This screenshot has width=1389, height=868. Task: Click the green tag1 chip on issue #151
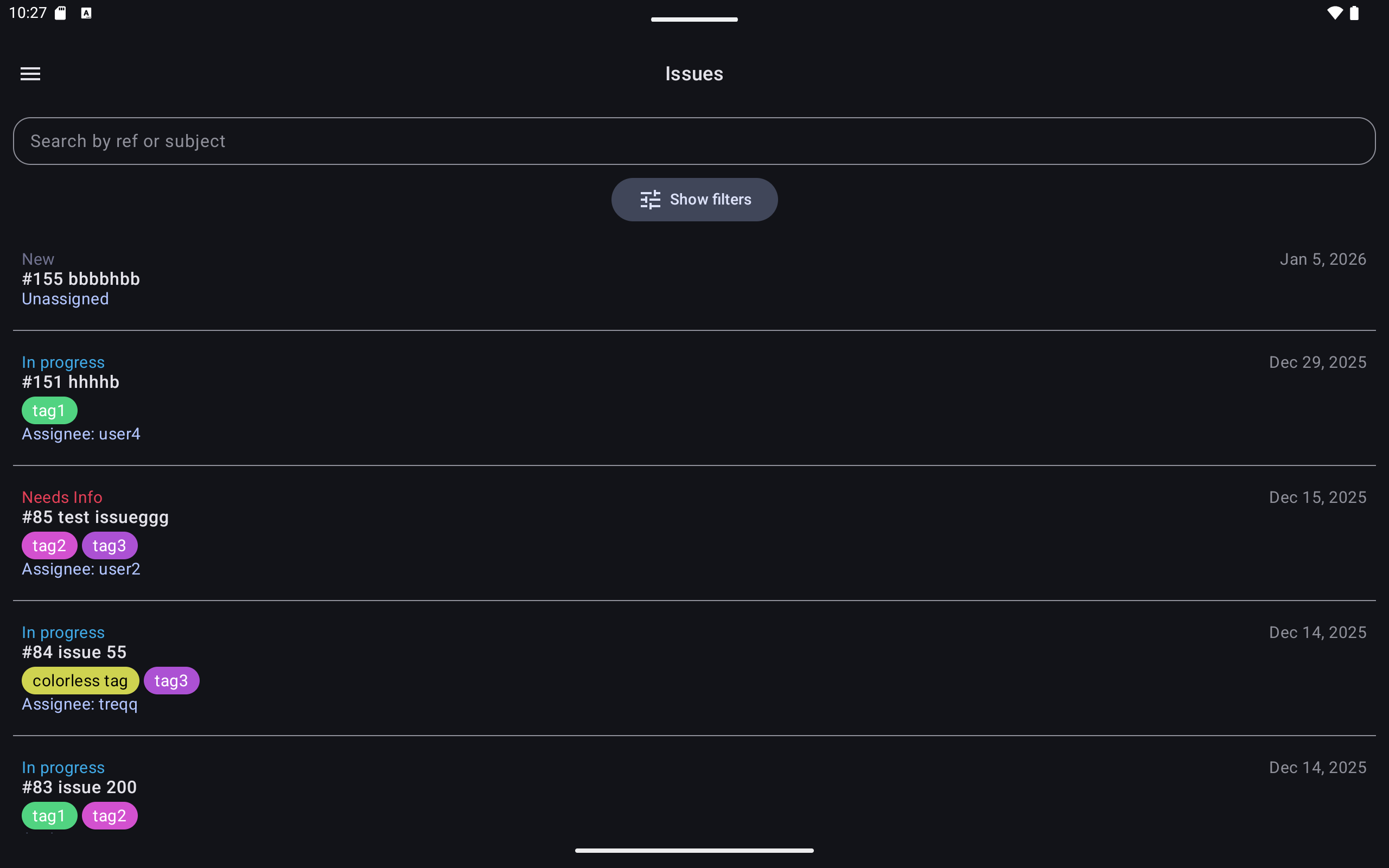point(49,411)
